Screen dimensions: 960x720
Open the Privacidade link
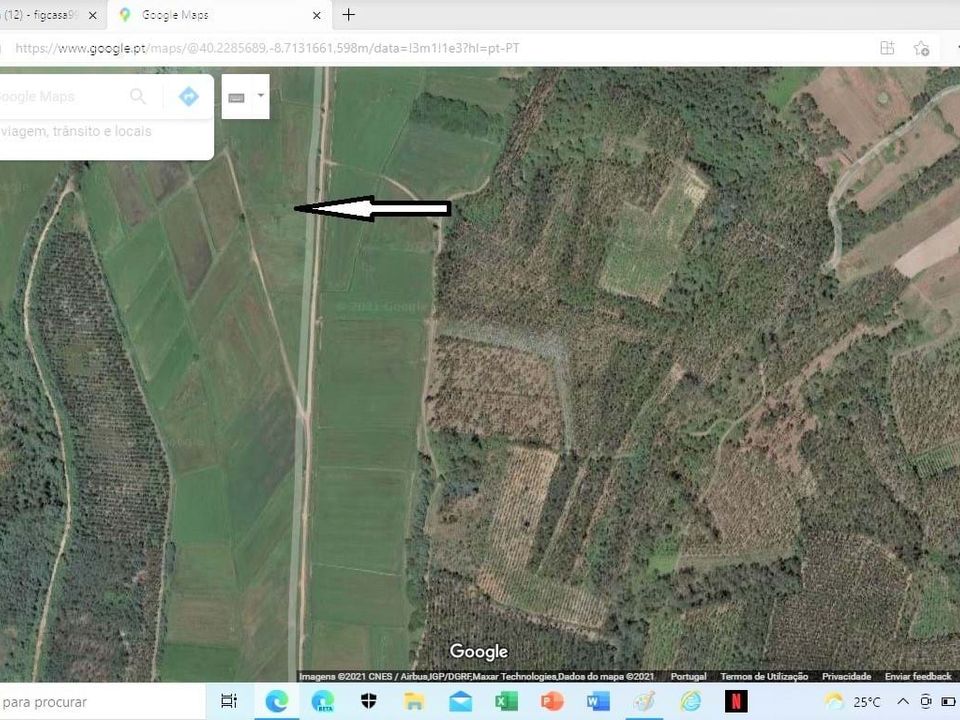pyautogui.click(x=846, y=676)
